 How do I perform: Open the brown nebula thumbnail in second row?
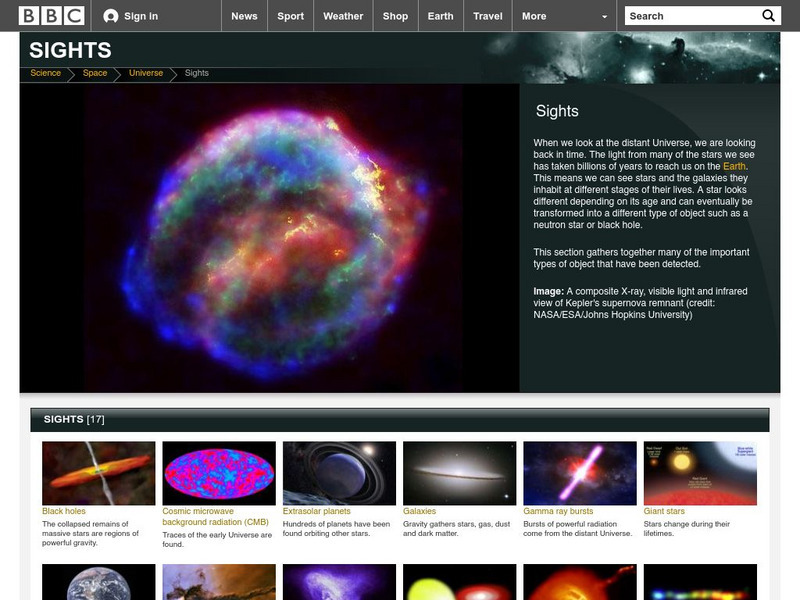tap(219, 582)
